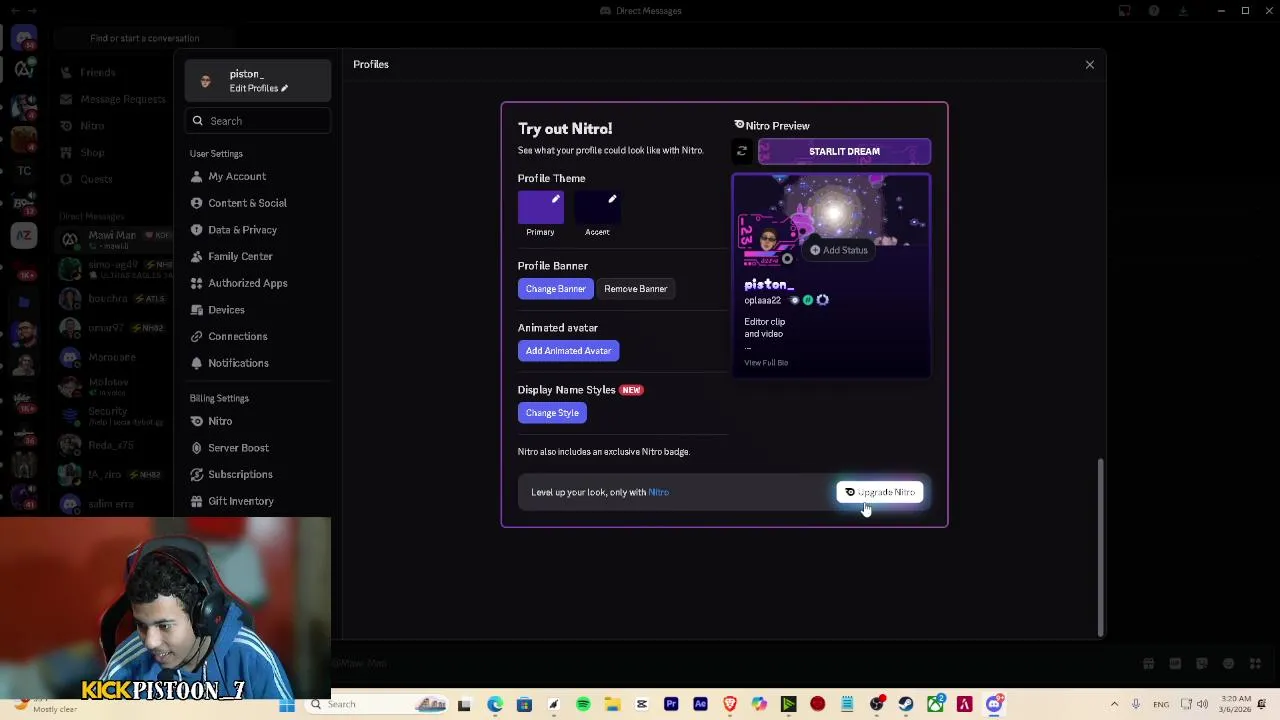The width and height of the screenshot is (1280, 720).
Task: Open Notifications settings with bell icon
Action: (x=257, y=363)
